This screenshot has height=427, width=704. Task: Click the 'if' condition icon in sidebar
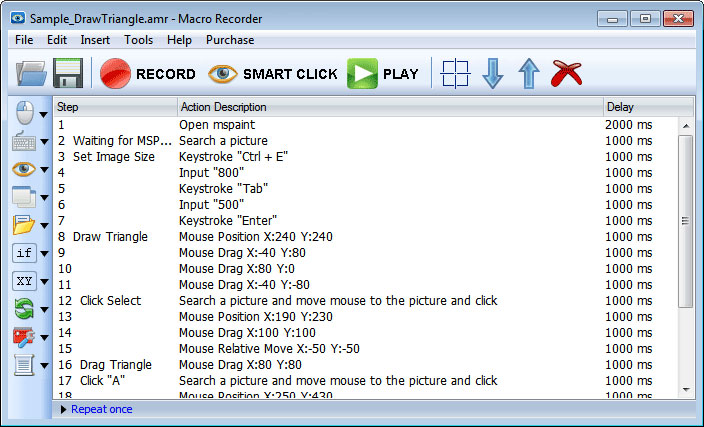coord(24,253)
